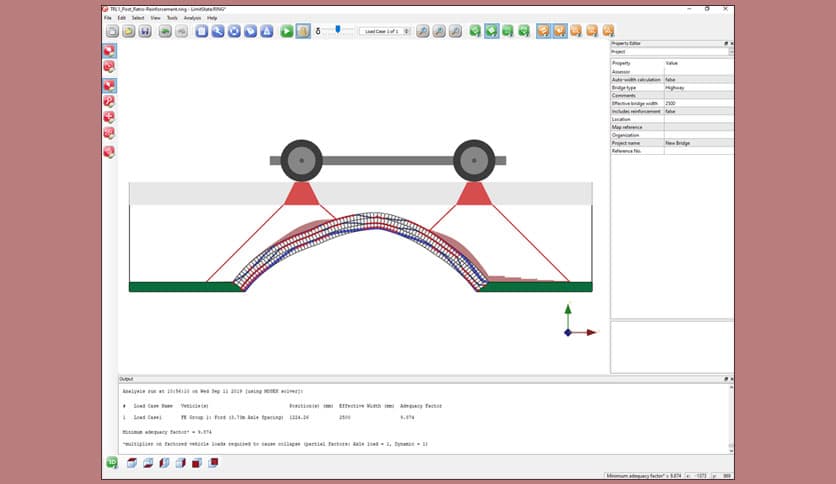Float the Property Editor panel
Screen dimensions: 836x484
(x=726, y=43)
